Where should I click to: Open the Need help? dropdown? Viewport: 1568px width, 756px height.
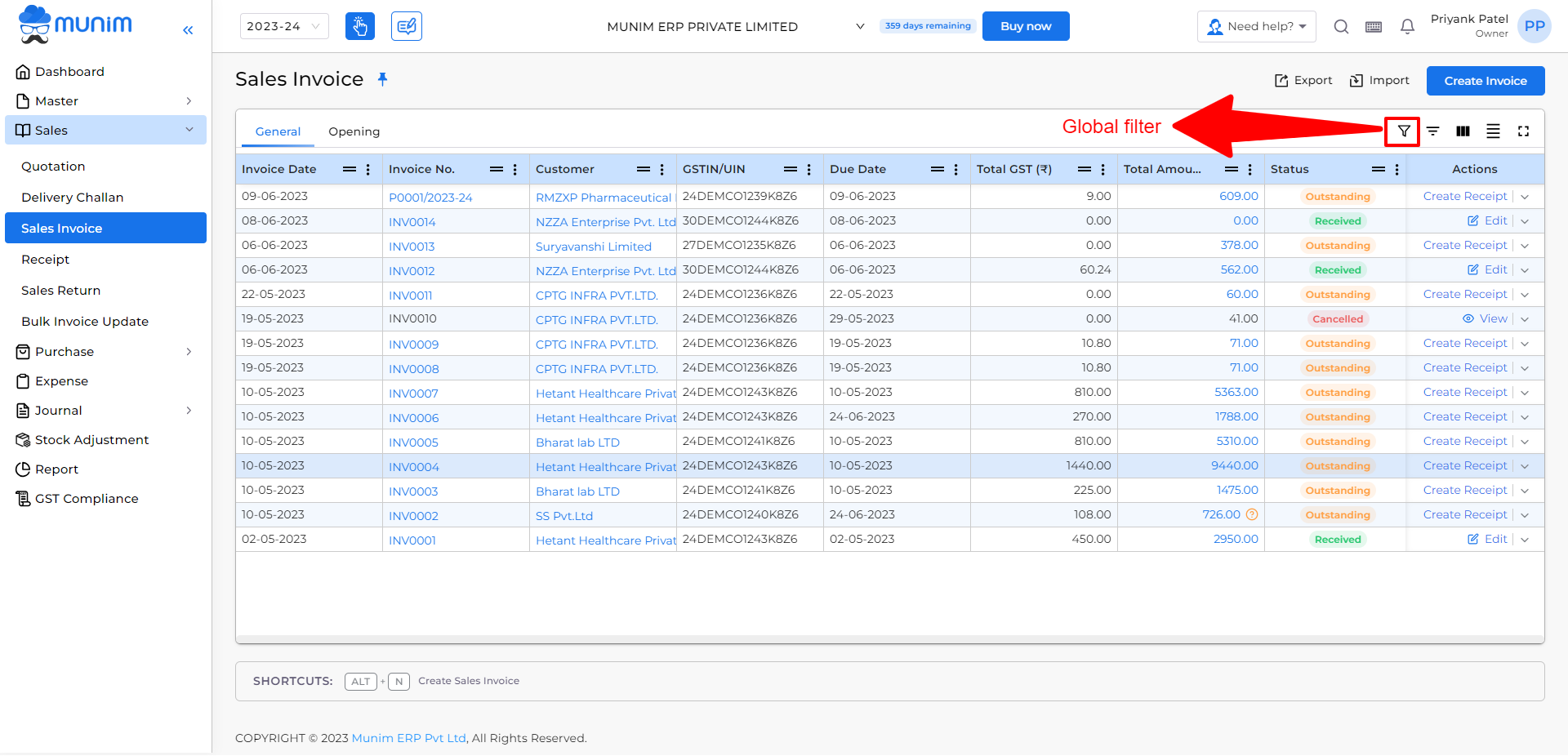pos(1256,26)
